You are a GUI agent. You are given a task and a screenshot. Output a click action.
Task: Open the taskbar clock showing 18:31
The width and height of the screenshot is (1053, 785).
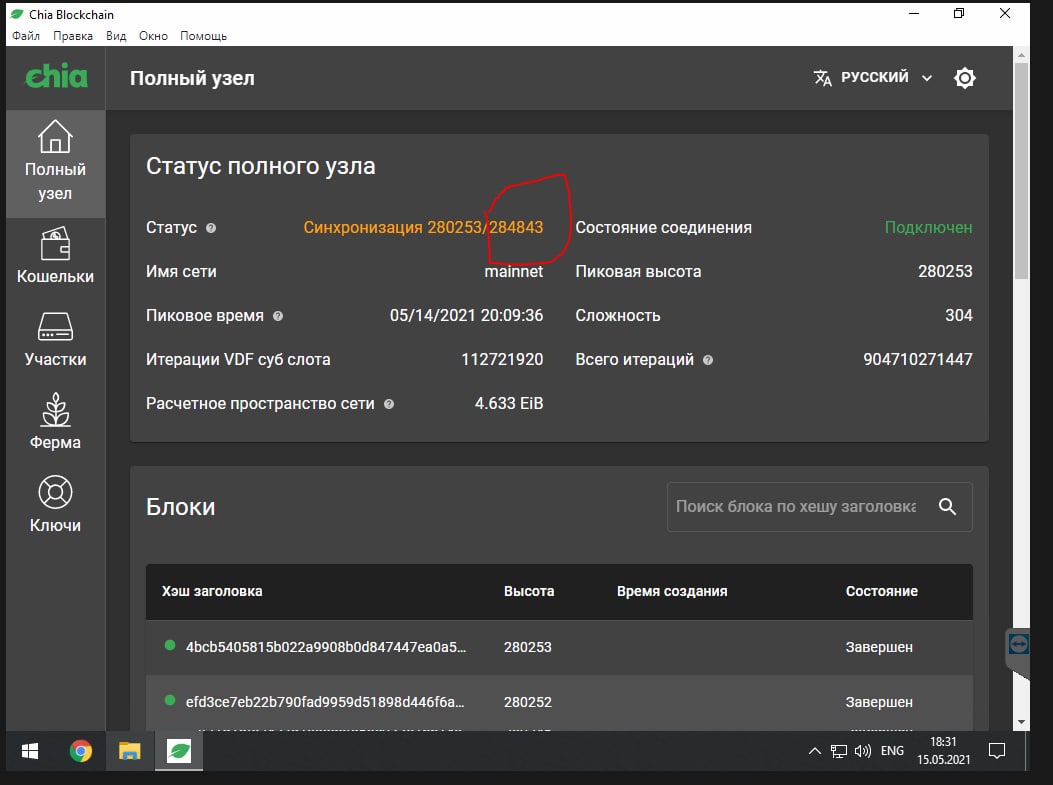pyautogui.click(x=944, y=751)
